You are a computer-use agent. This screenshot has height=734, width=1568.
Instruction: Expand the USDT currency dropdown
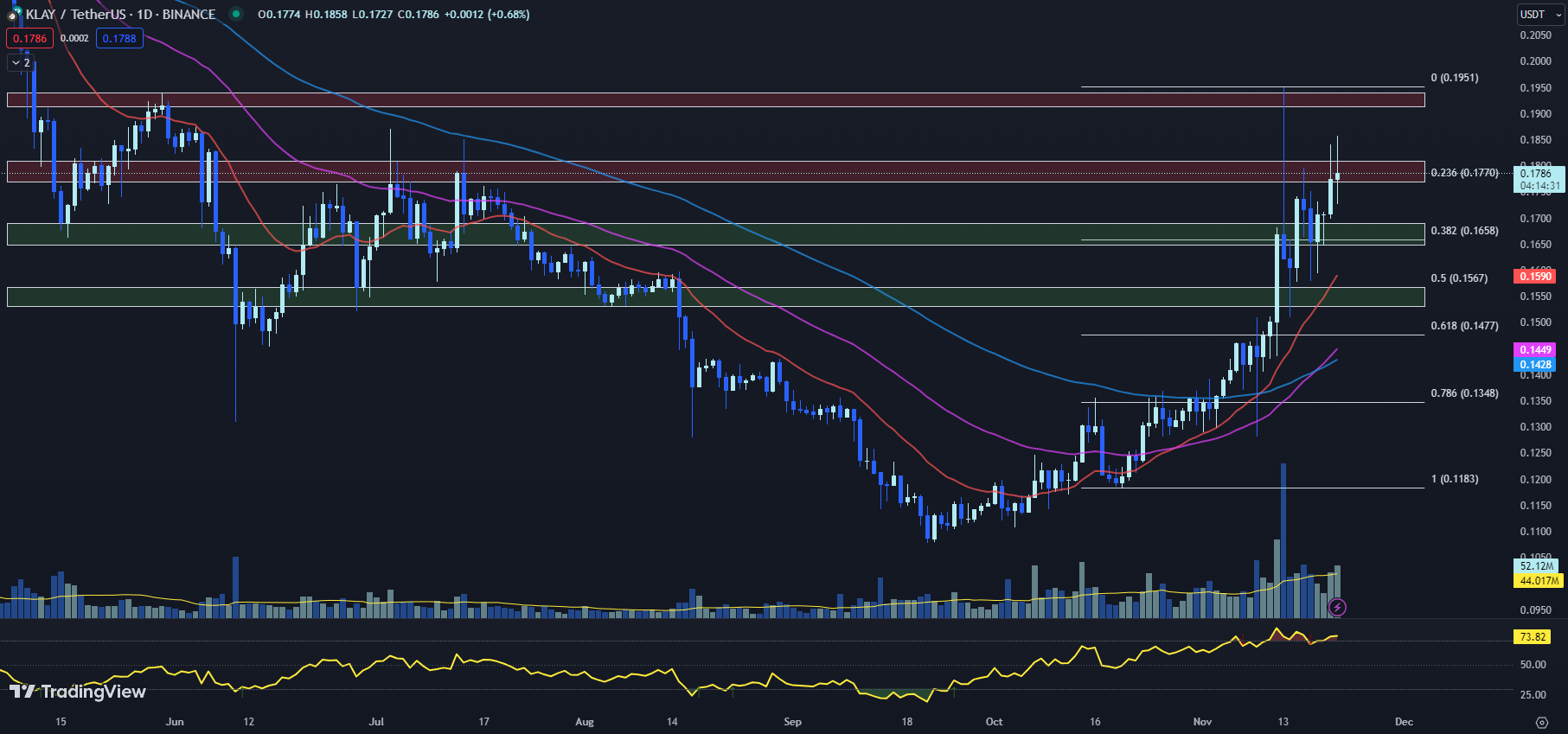(x=1539, y=15)
